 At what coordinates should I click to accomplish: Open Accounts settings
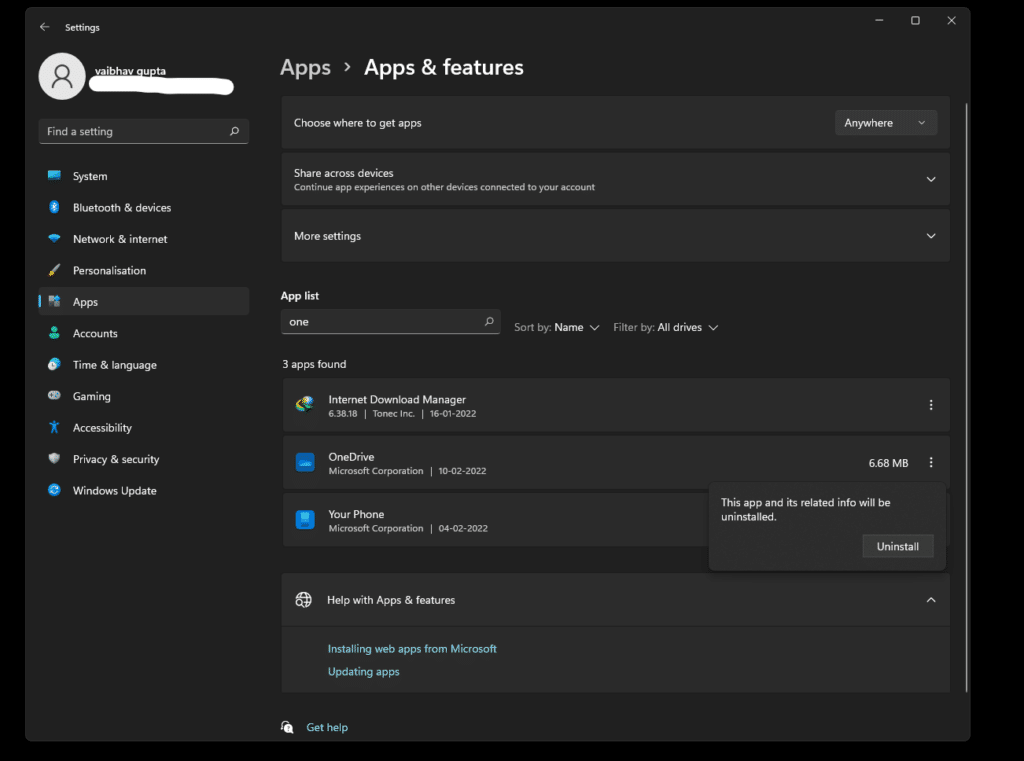click(x=95, y=333)
